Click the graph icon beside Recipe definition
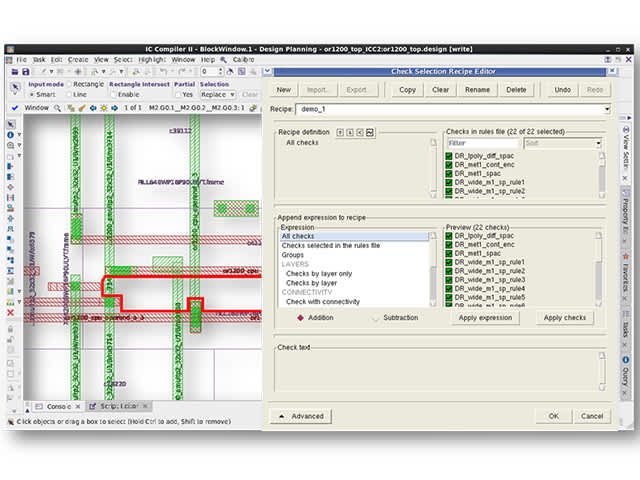 pos(370,132)
